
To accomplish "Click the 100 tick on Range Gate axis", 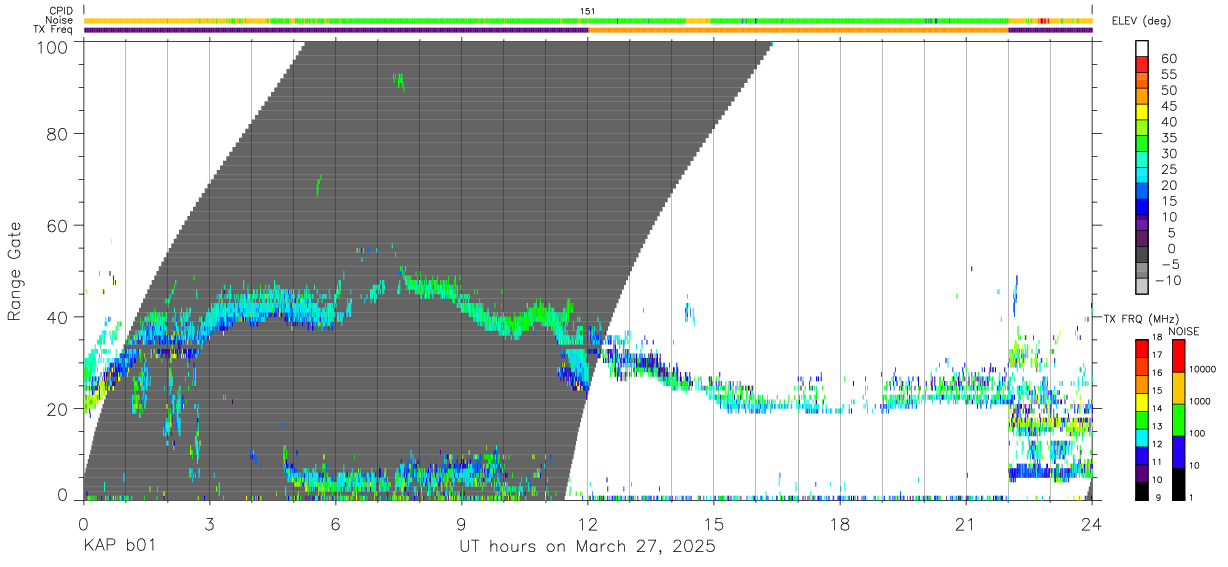I will click(x=52, y=46).
